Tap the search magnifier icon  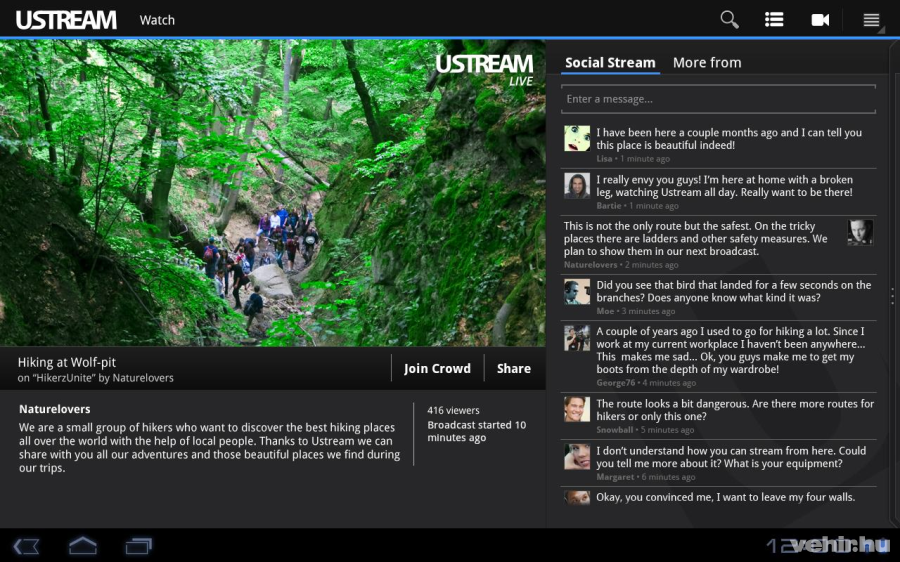click(x=729, y=19)
